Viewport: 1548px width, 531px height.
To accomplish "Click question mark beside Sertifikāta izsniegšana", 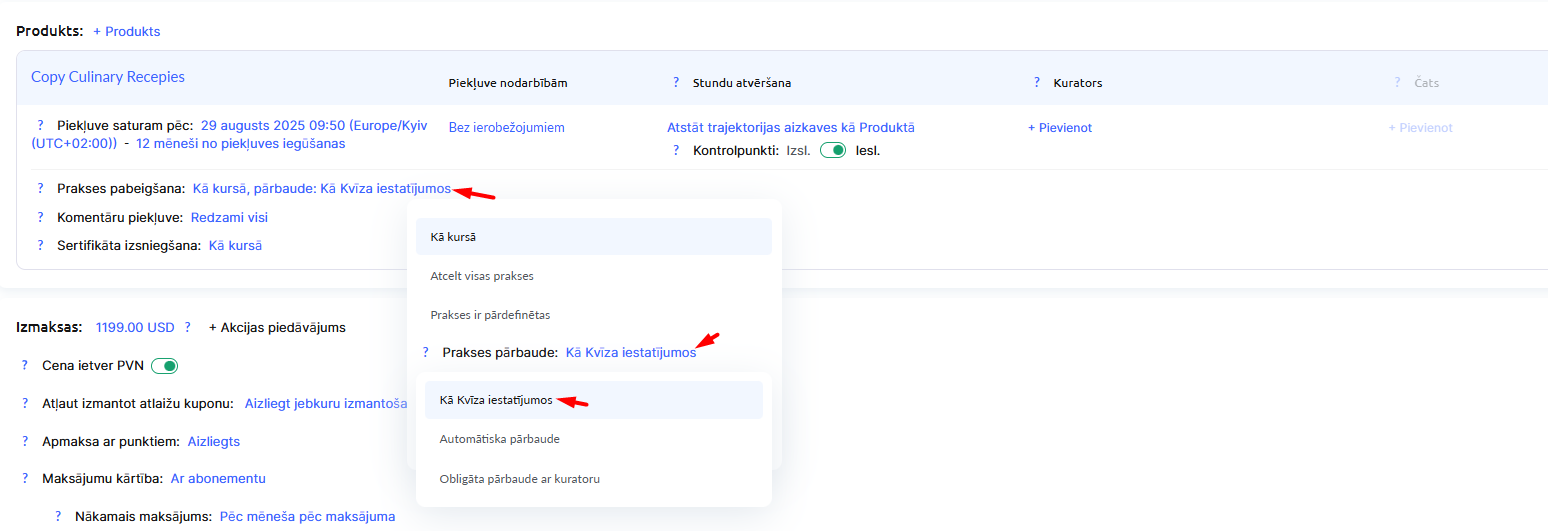I will (x=41, y=245).
